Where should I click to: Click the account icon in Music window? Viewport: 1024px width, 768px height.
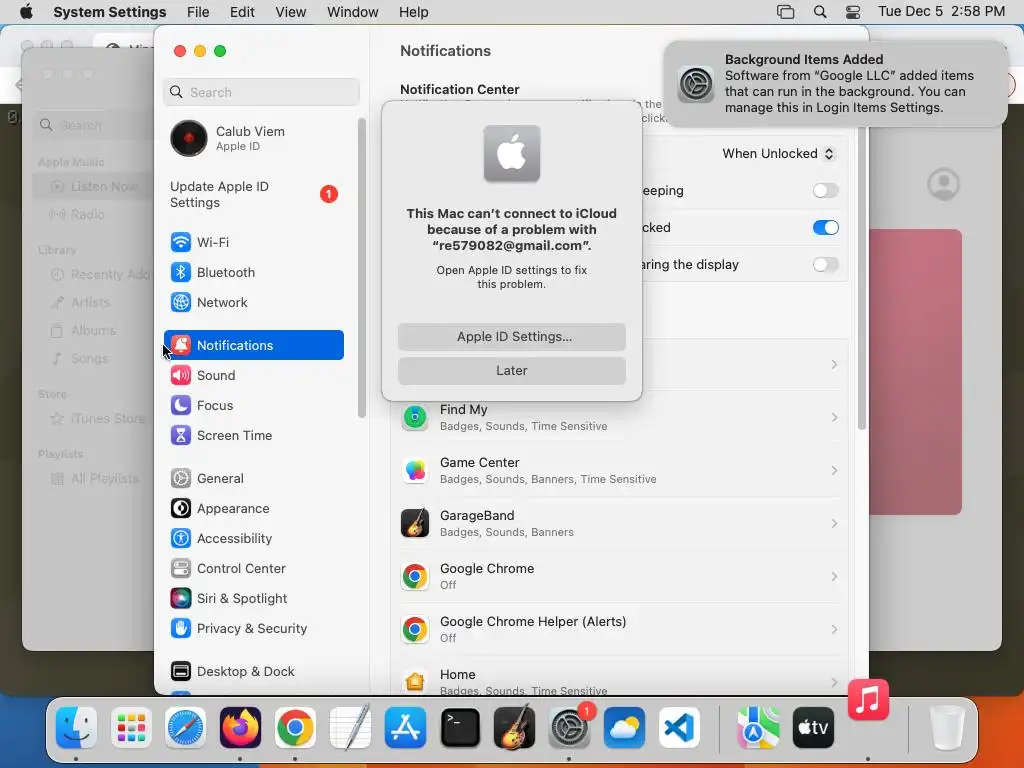click(943, 185)
